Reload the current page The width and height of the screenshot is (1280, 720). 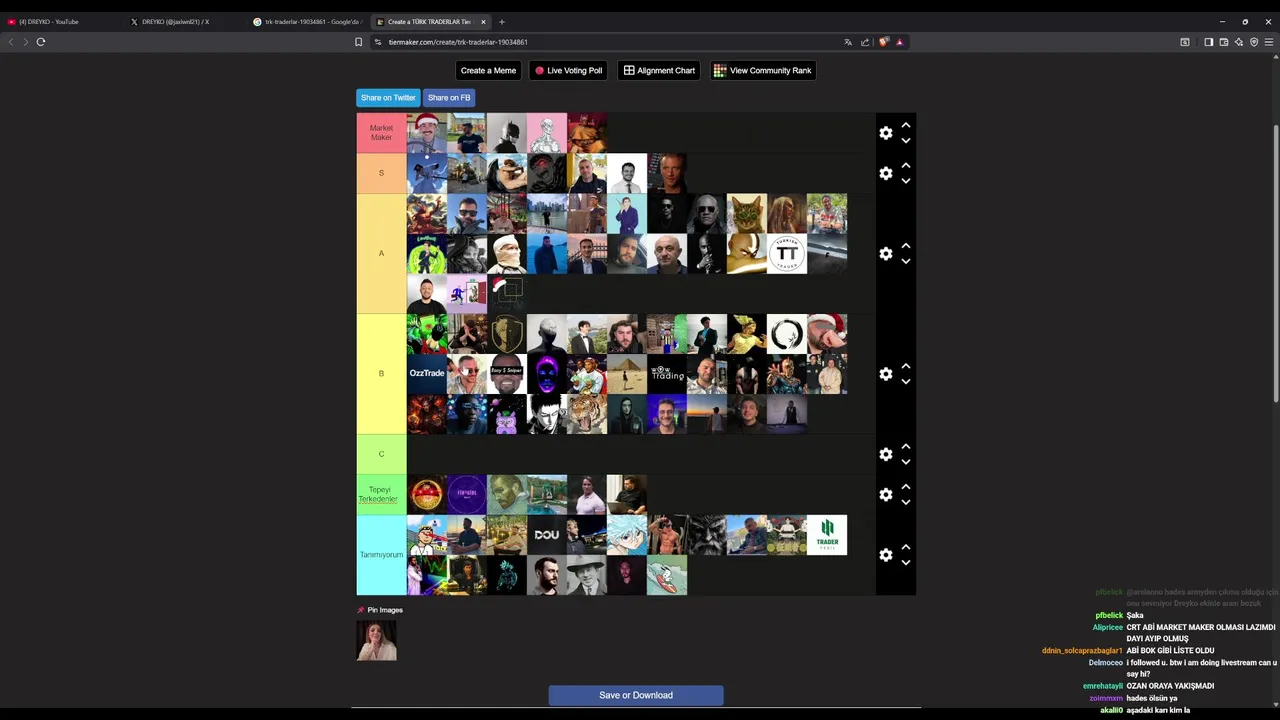(x=41, y=42)
